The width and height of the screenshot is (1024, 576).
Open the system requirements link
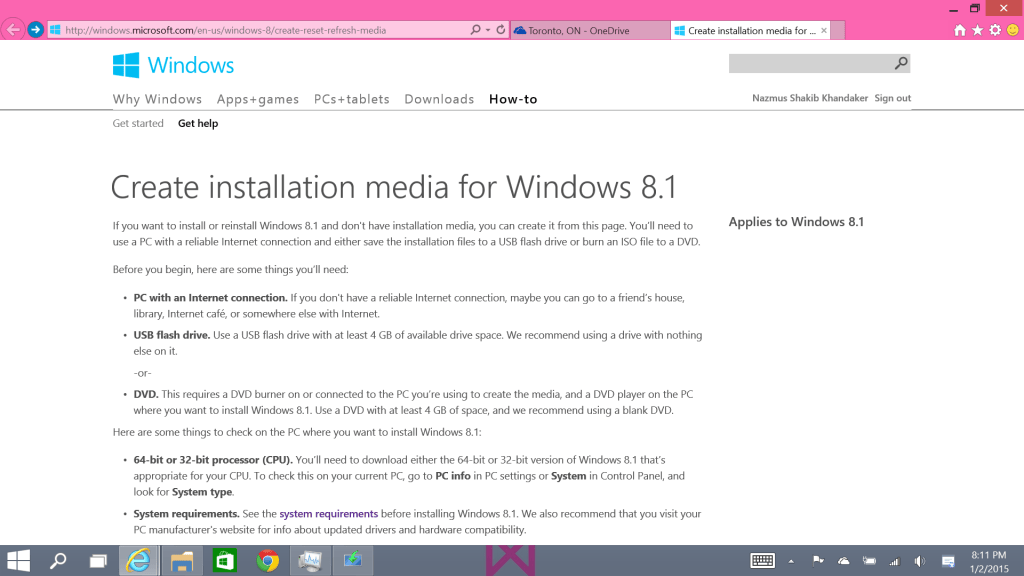point(328,514)
